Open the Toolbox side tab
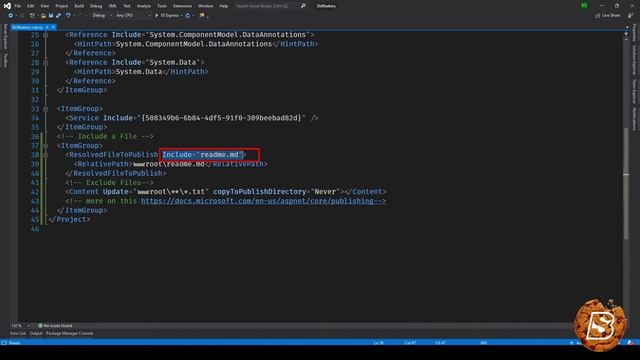Image resolution: width=640 pixels, height=360 pixels. (x=5, y=60)
